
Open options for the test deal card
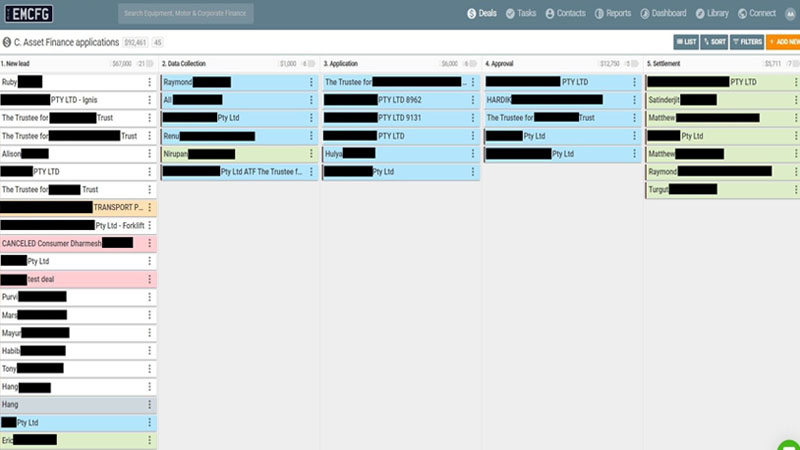click(149, 279)
